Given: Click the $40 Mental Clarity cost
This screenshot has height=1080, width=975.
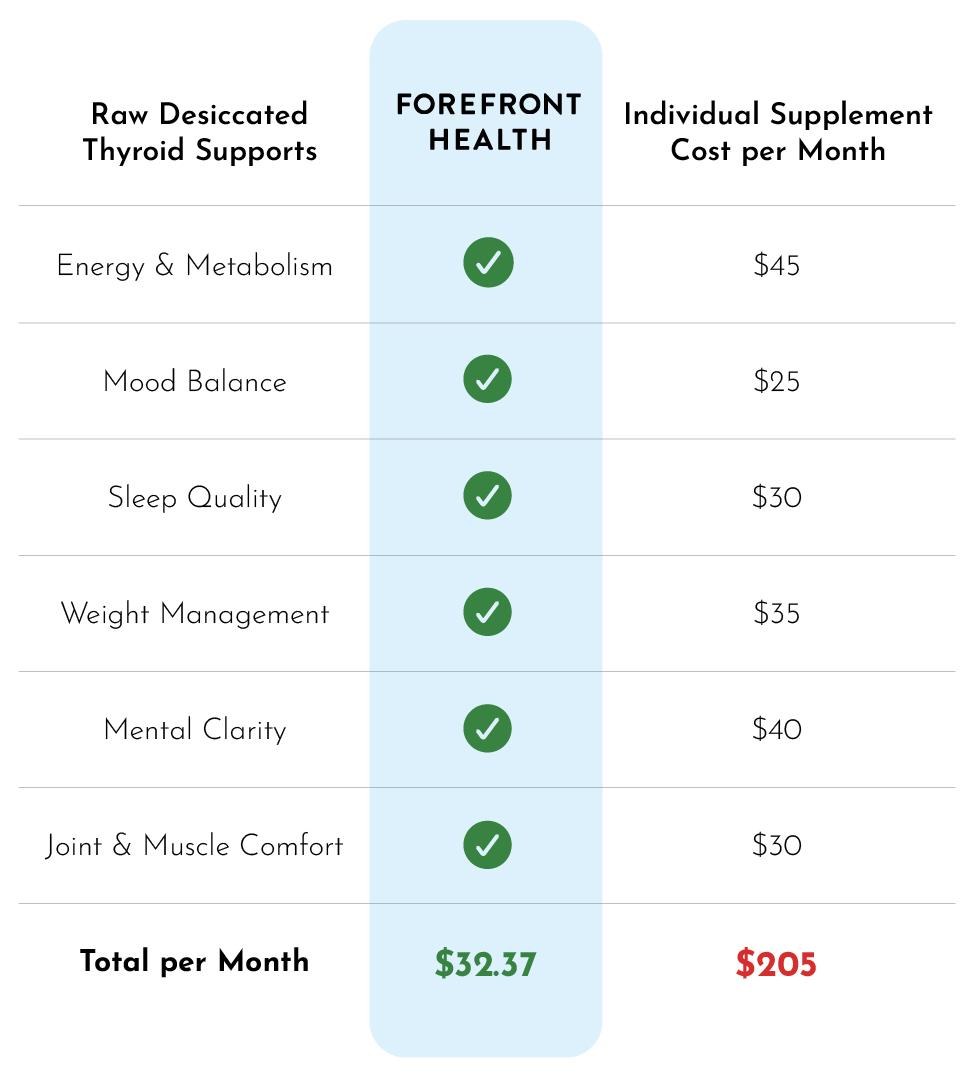Looking at the screenshot, I should [x=777, y=729].
